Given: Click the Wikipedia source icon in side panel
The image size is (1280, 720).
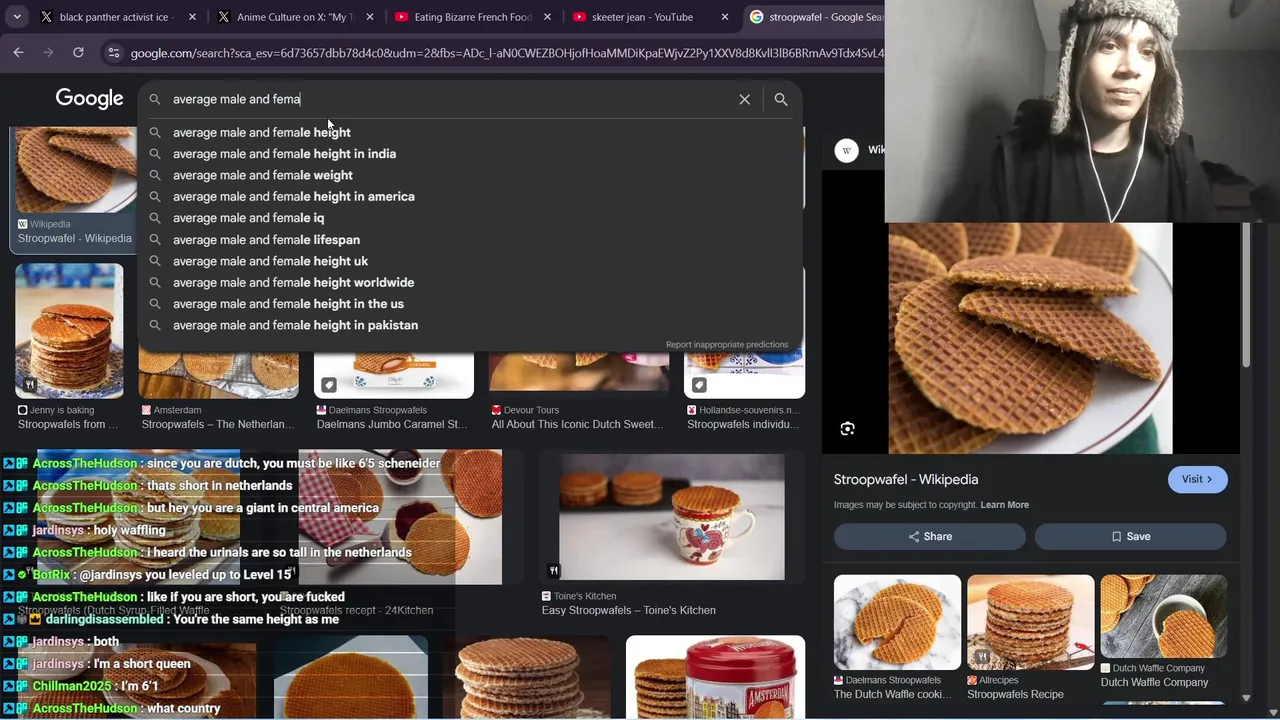Looking at the screenshot, I should [846, 150].
